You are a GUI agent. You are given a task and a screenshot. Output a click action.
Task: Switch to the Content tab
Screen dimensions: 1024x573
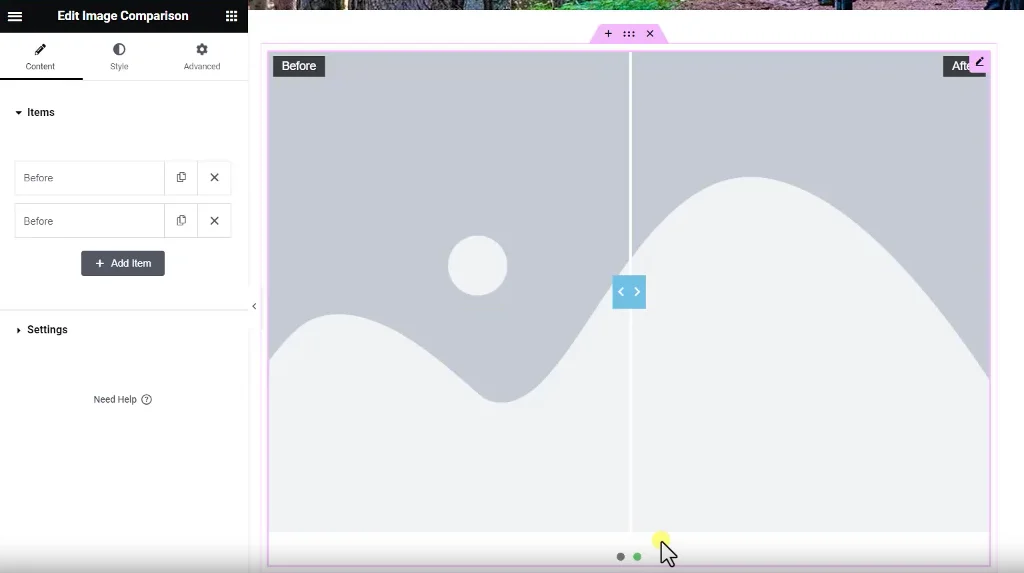(x=40, y=56)
